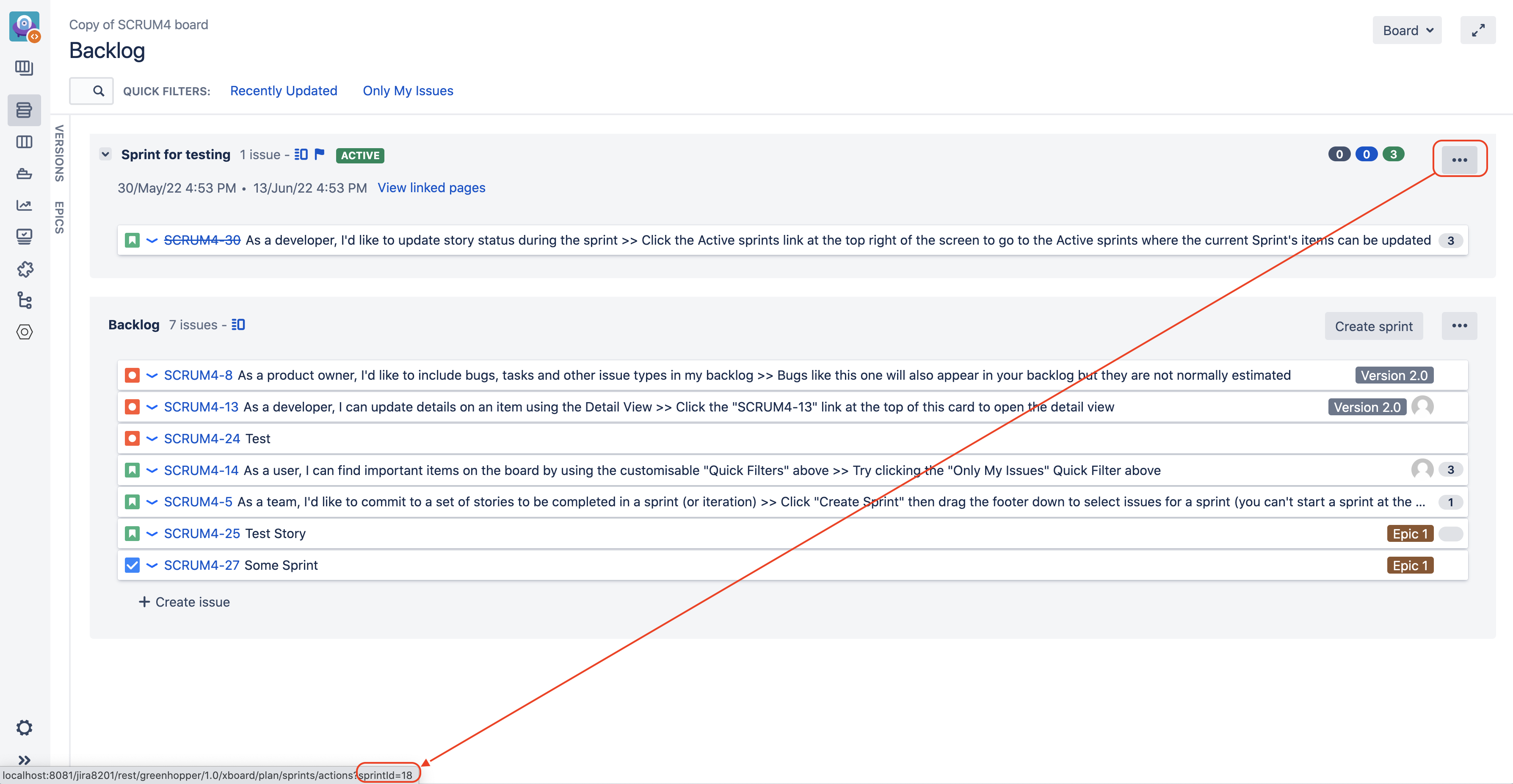Image resolution: width=1513 pixels, height=784 pixels.
Task: Expand sidebar with double chevron icon
Action: point(24,760)
